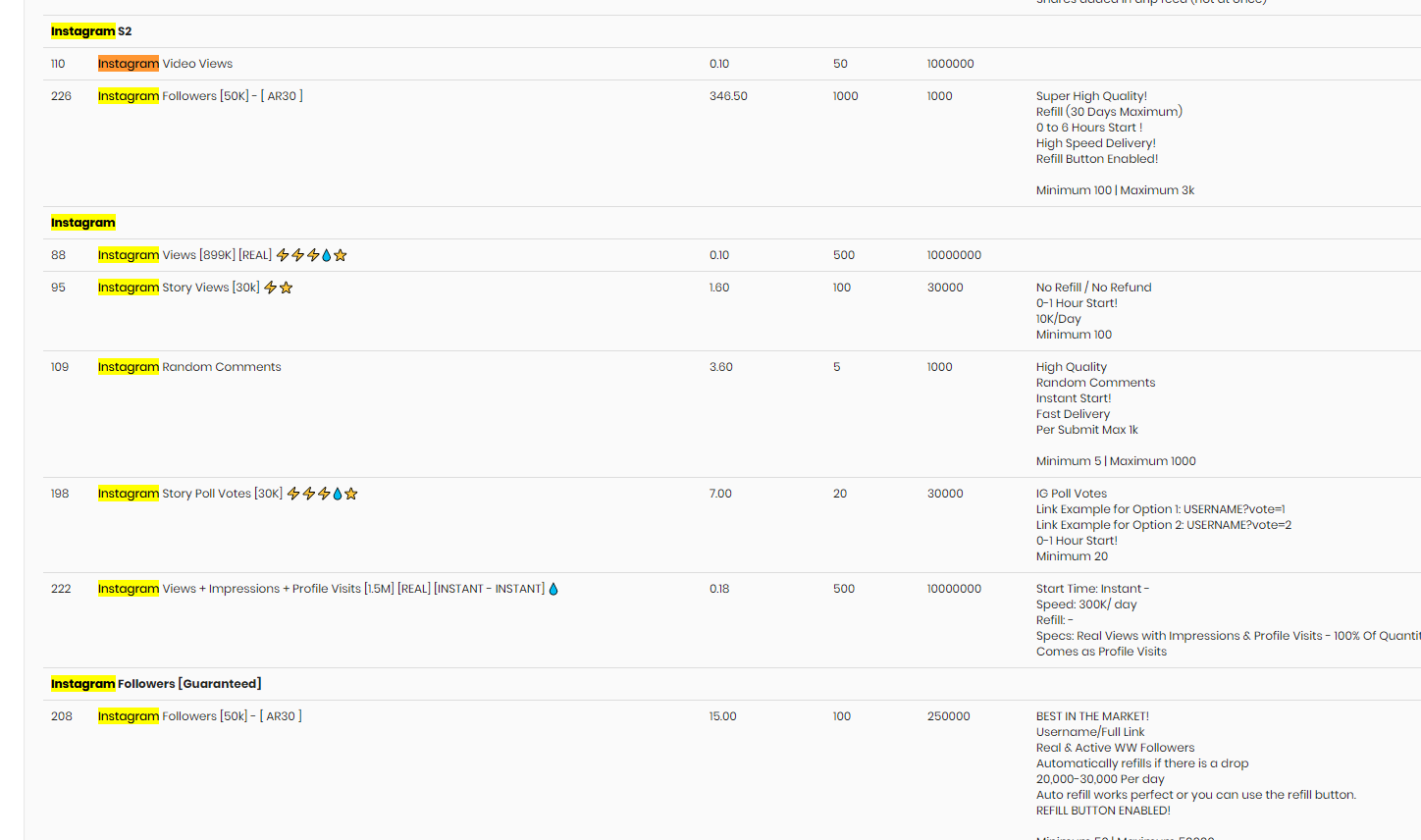
Task: Select Instagram Followers [50k] name in row 208
Action: [x=200, y=716]
